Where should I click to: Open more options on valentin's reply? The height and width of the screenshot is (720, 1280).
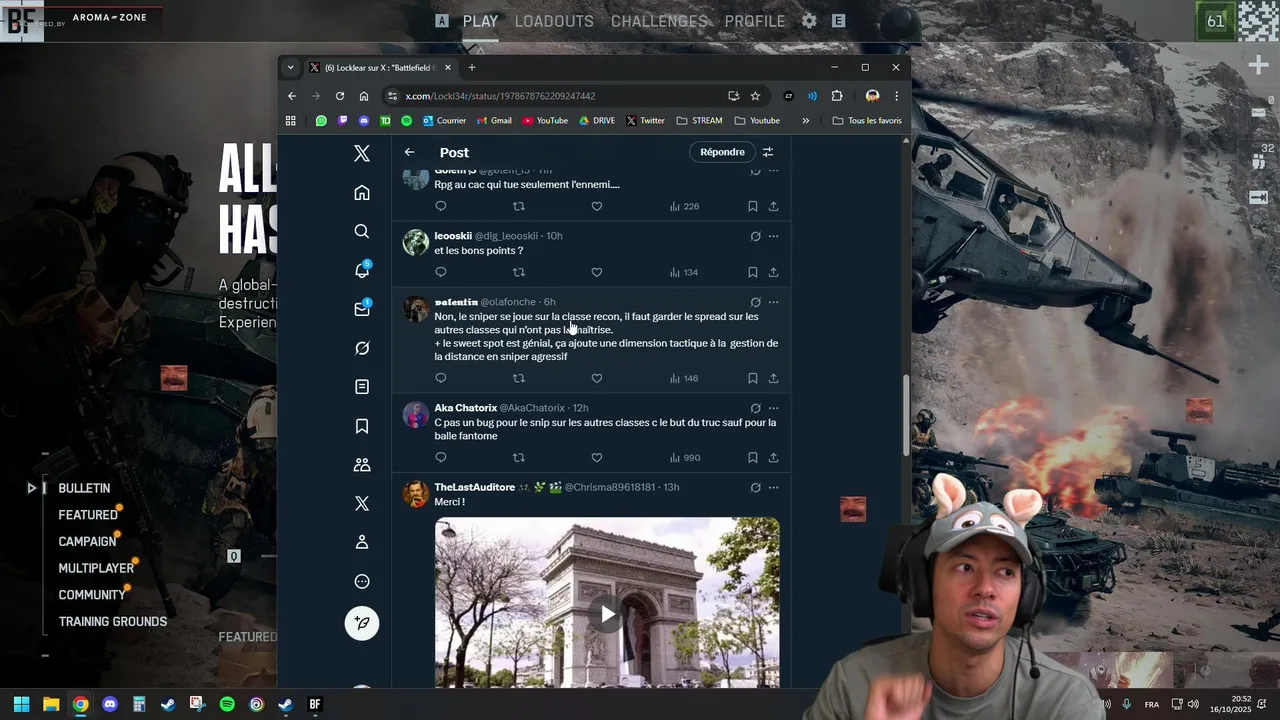pyautogui.click(x=773, y=302)
